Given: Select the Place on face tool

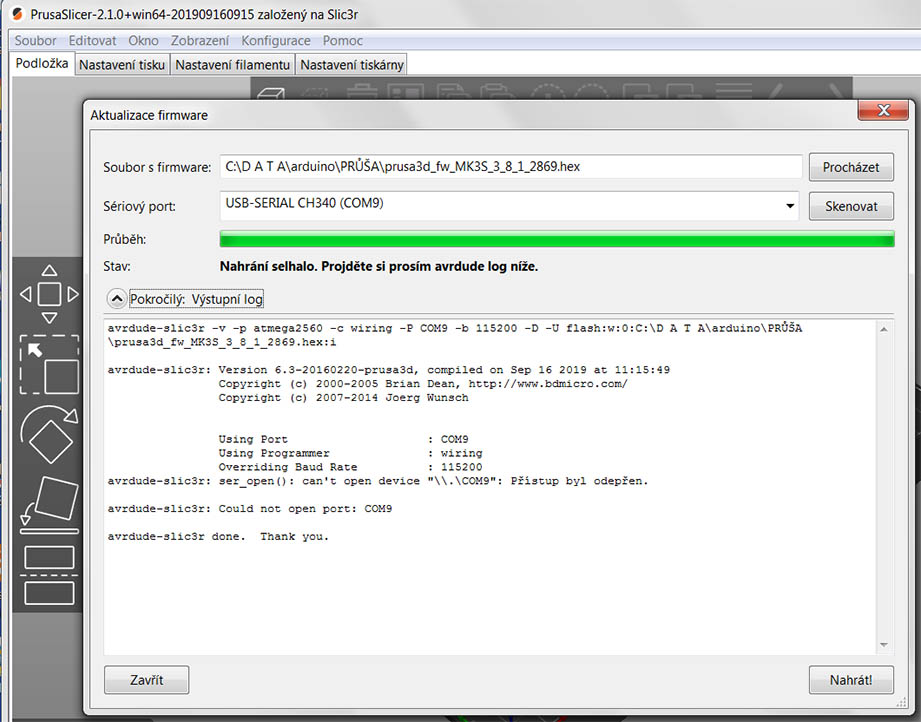Looking at the screenshot, I should [49, 504].
